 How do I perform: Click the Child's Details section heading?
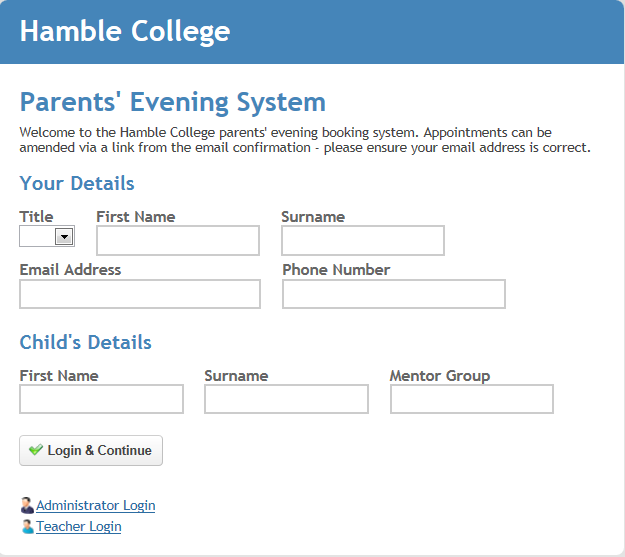tap(85, 342)
